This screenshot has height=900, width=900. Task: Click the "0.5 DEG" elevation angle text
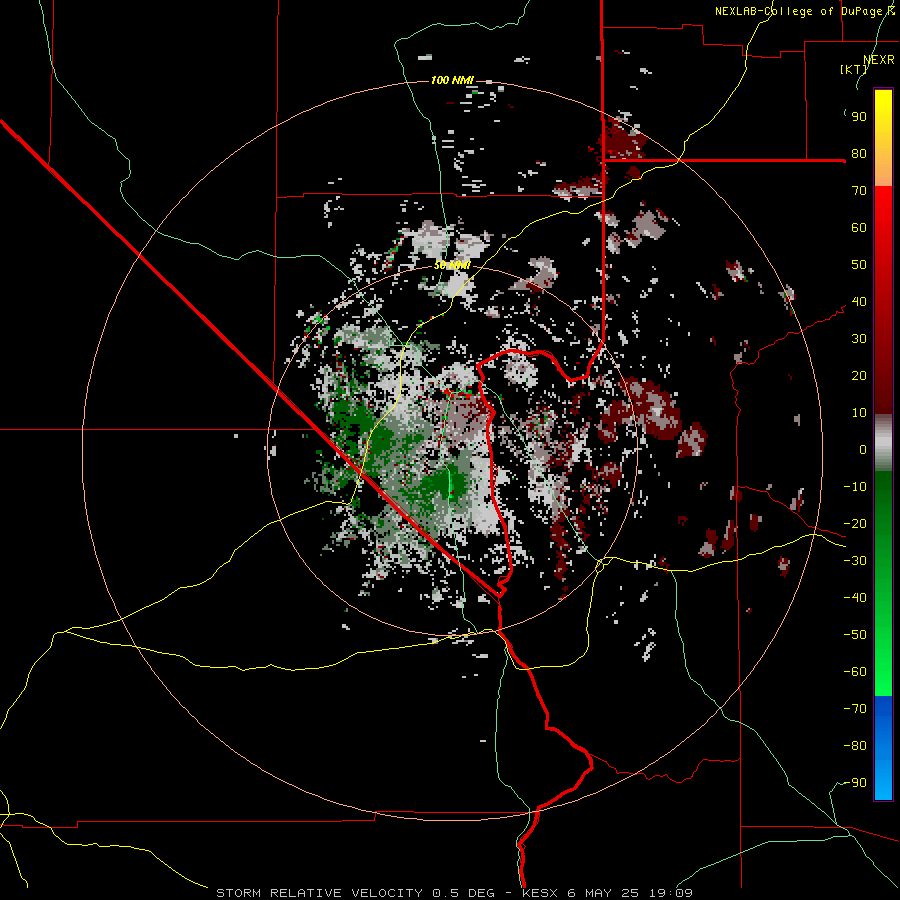point(465,893)
